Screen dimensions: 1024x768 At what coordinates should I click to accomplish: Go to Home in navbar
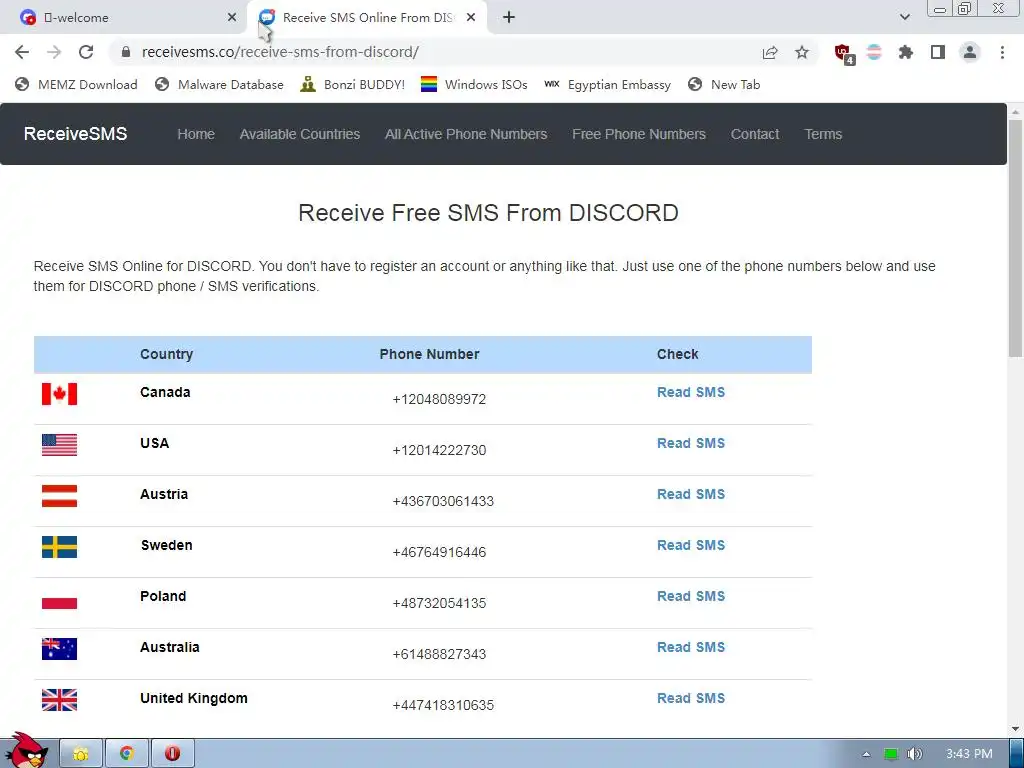pyautogui.click(x=196, y=134)
